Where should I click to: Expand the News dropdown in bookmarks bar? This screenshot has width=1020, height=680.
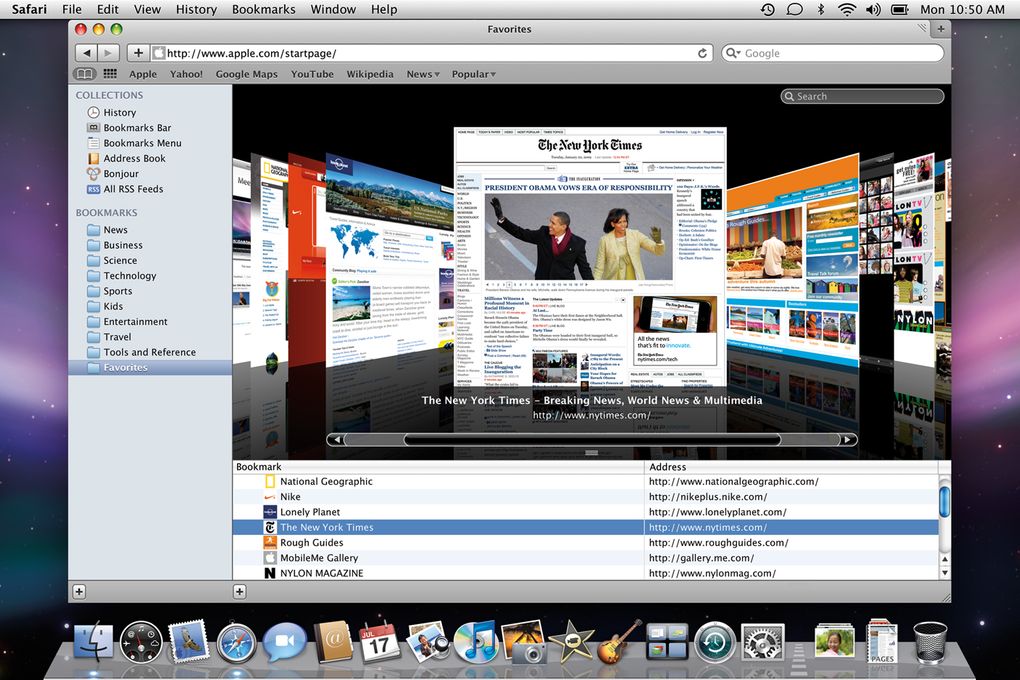point(423,74)
